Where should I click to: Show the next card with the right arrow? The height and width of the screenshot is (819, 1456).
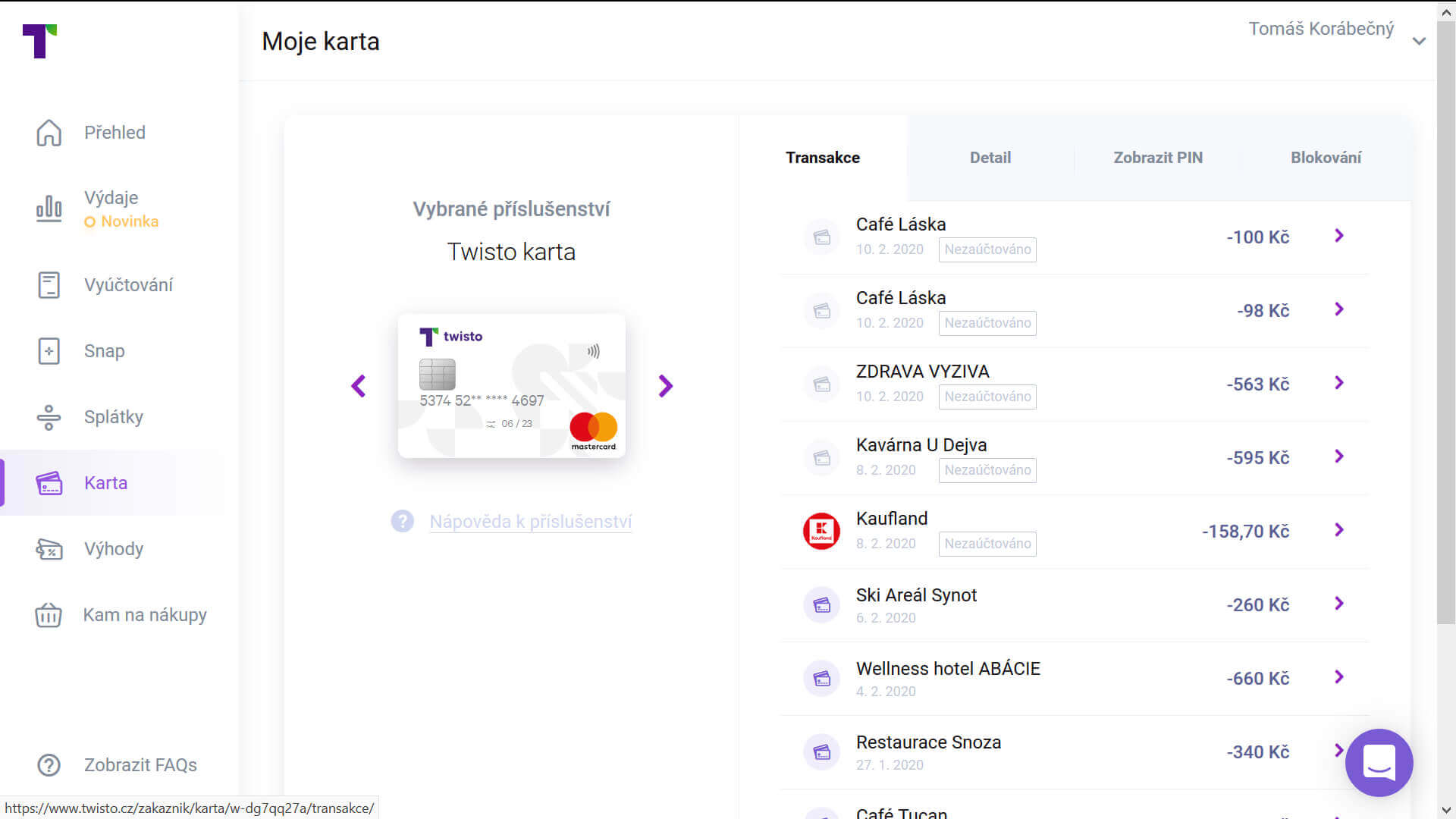pos(665,386)
